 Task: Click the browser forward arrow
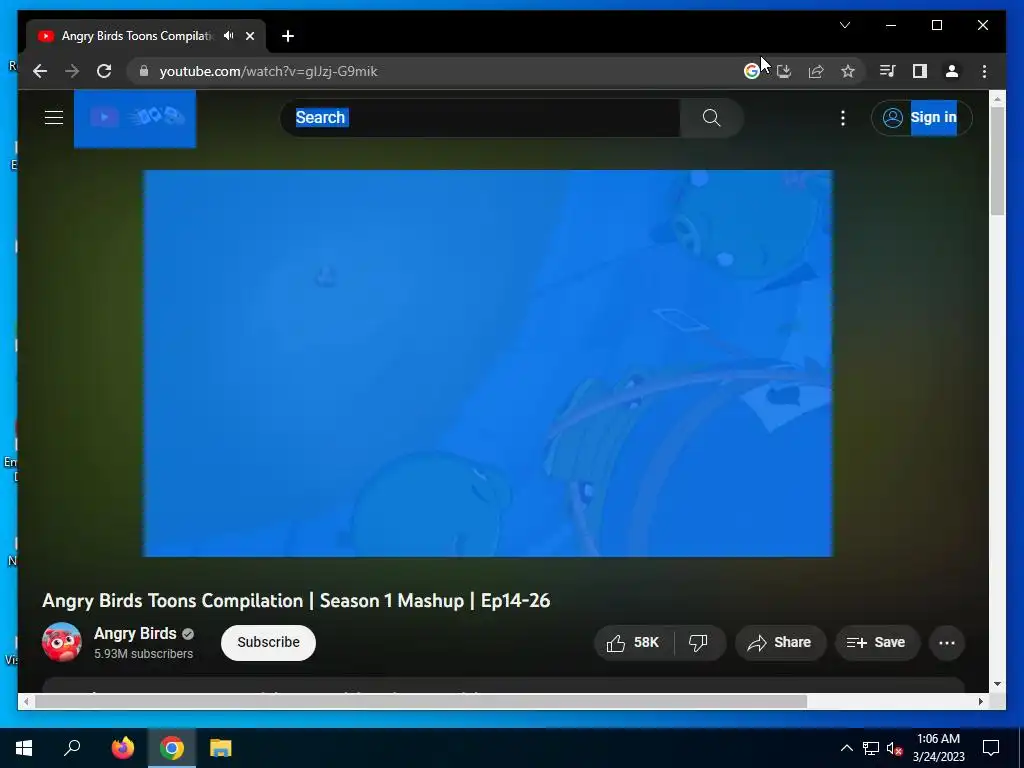coord(72,71)
